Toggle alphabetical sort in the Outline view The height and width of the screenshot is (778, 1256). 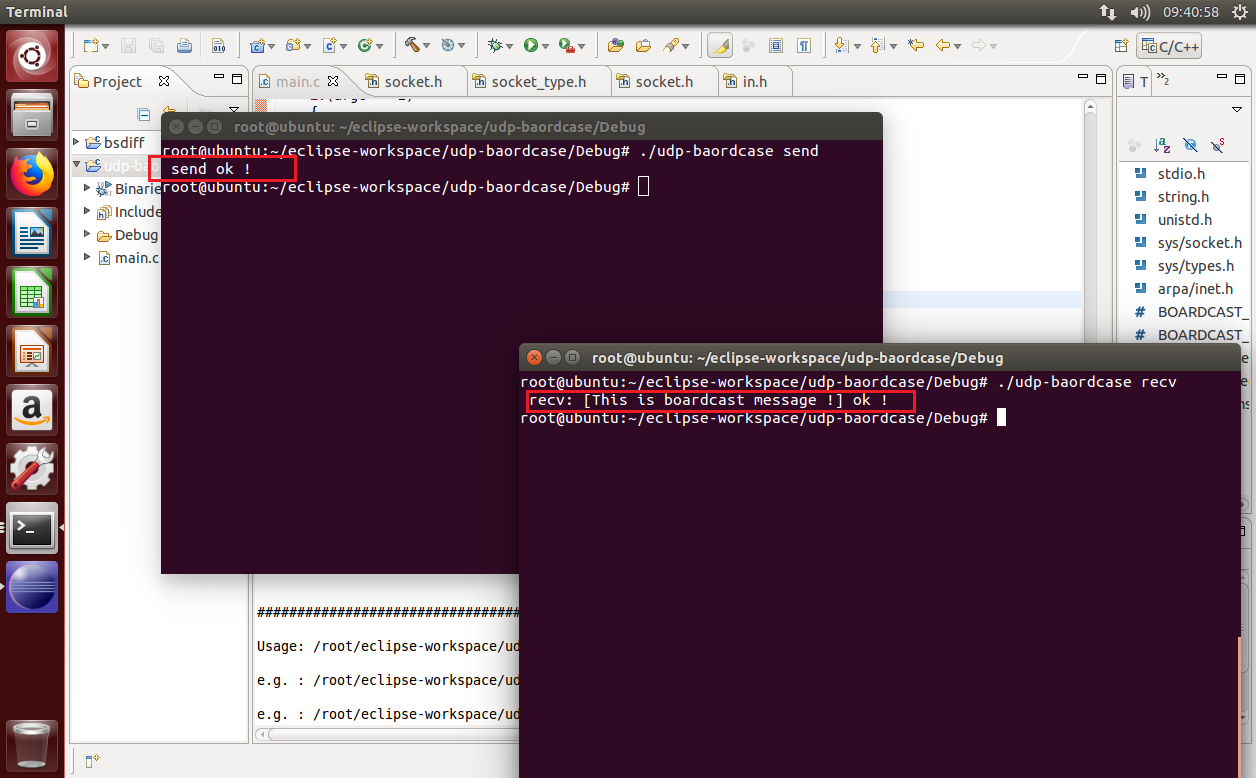point(1162,145)
